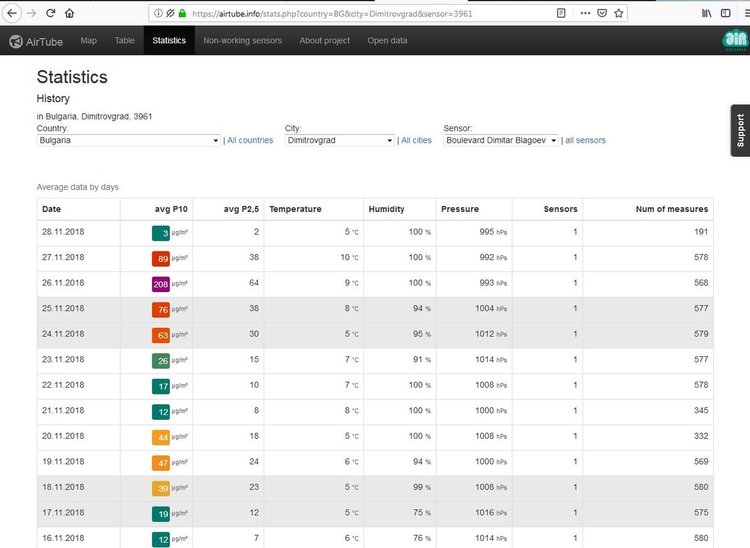The width and height of the screenshot is (750, 548).
Task: Click the green padlock security icon
Action: [x=182, y=13]
